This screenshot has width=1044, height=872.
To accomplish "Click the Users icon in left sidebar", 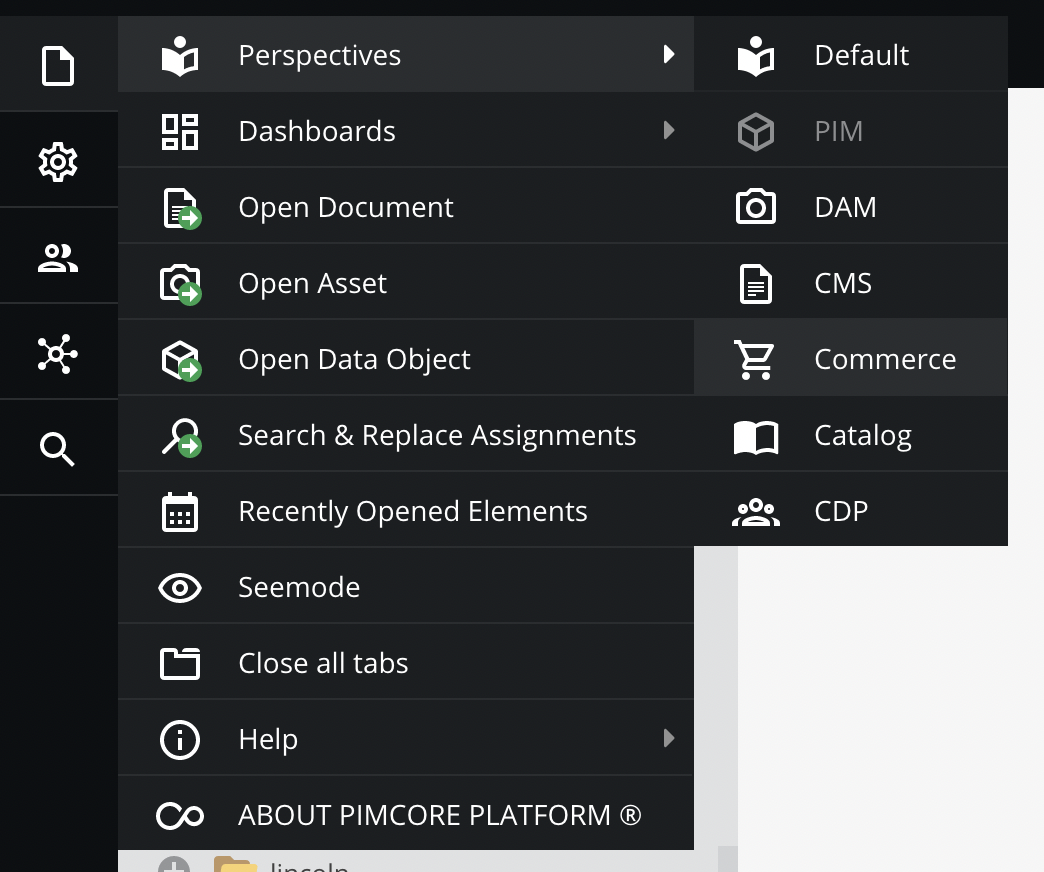I will click(57, 257).
